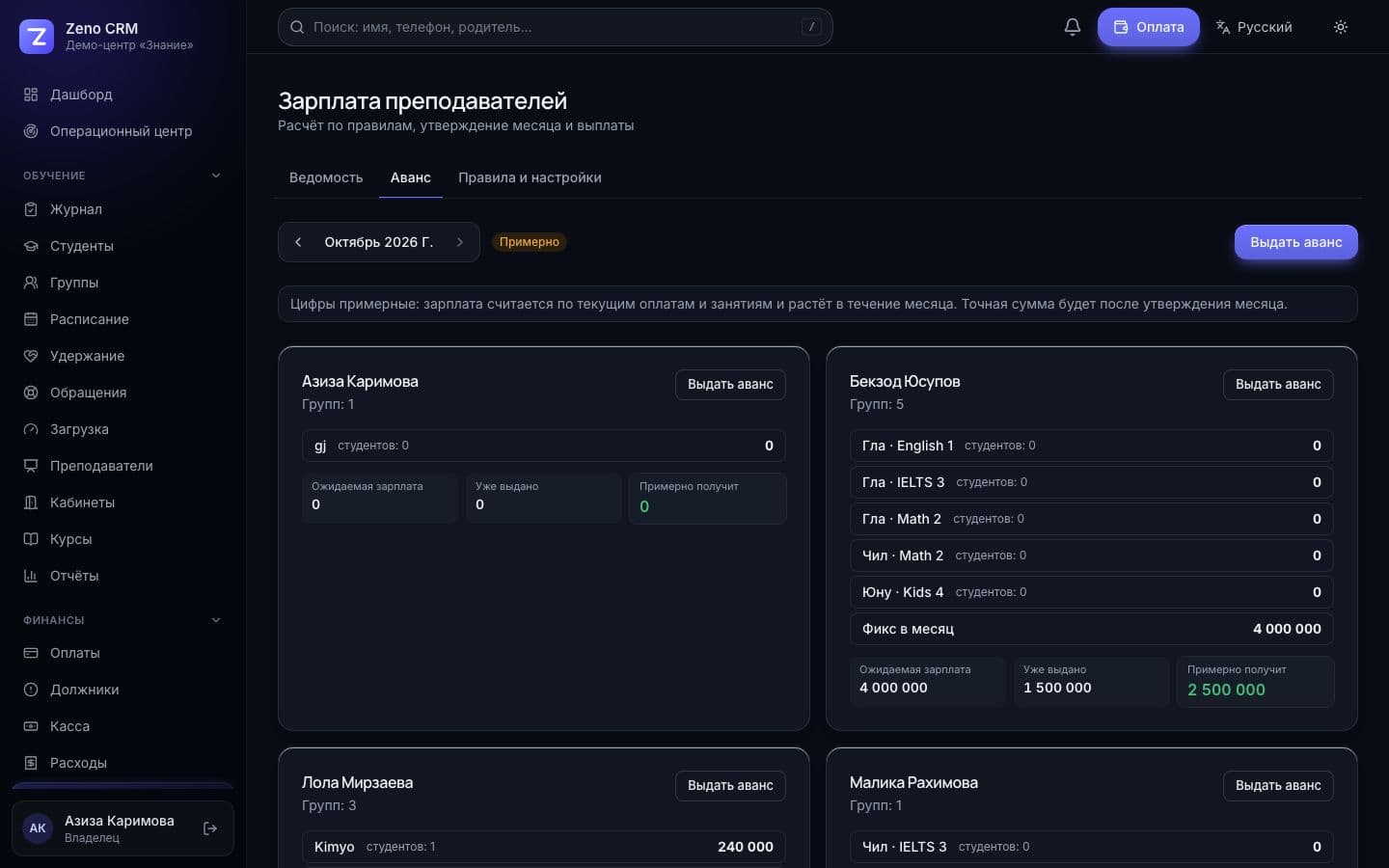Click the Малика Рахимова teacher name

(913, 782)
